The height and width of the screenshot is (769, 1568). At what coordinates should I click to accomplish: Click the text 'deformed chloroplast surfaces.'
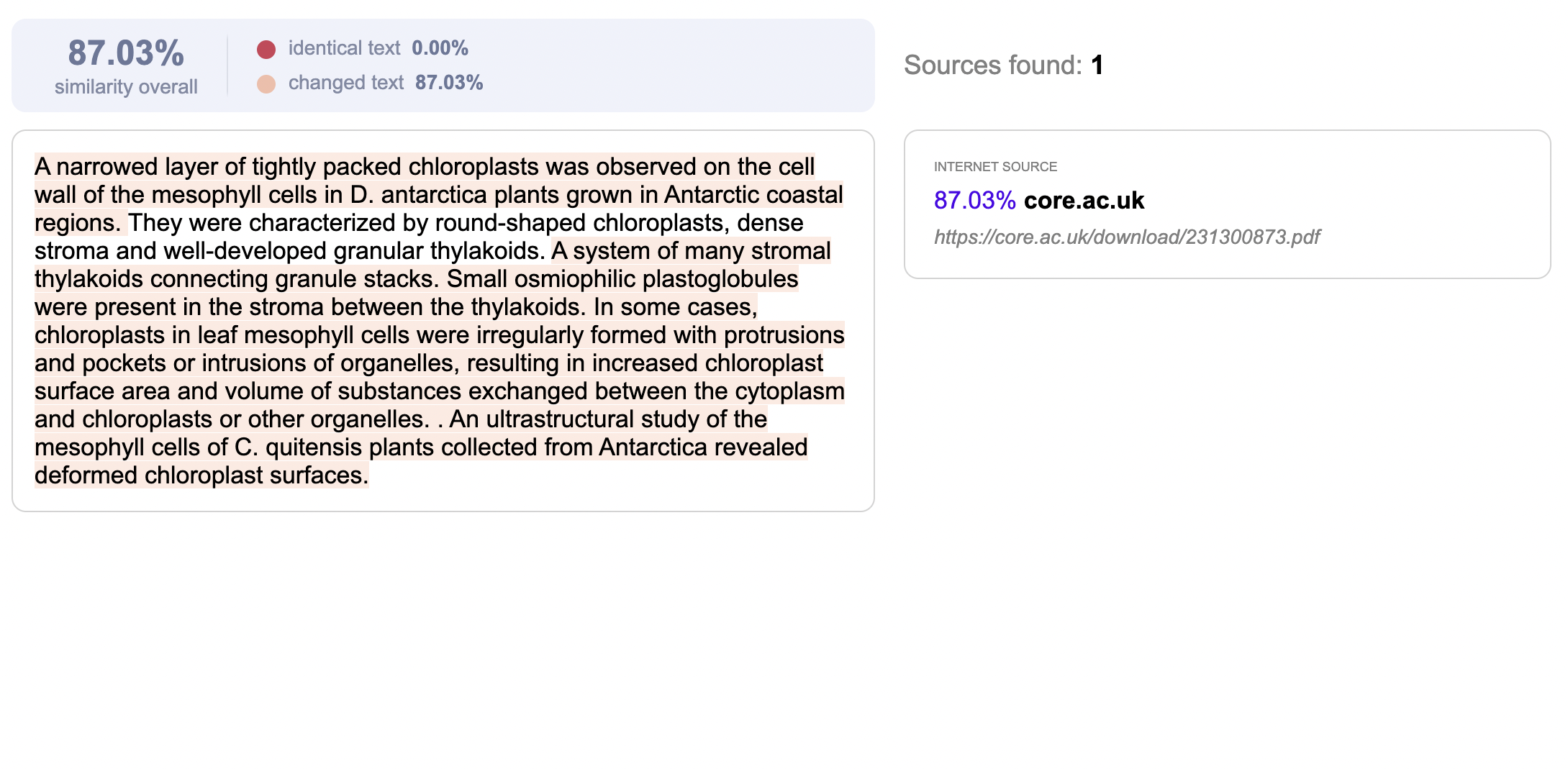pyautogui.click(x=201, y=475)
